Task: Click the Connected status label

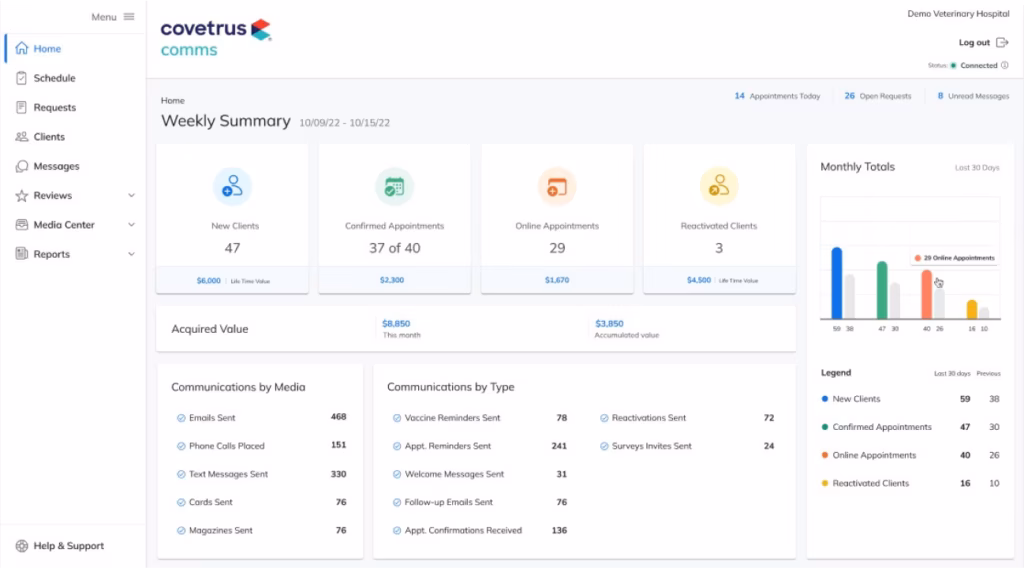Action: coord(978,65)
